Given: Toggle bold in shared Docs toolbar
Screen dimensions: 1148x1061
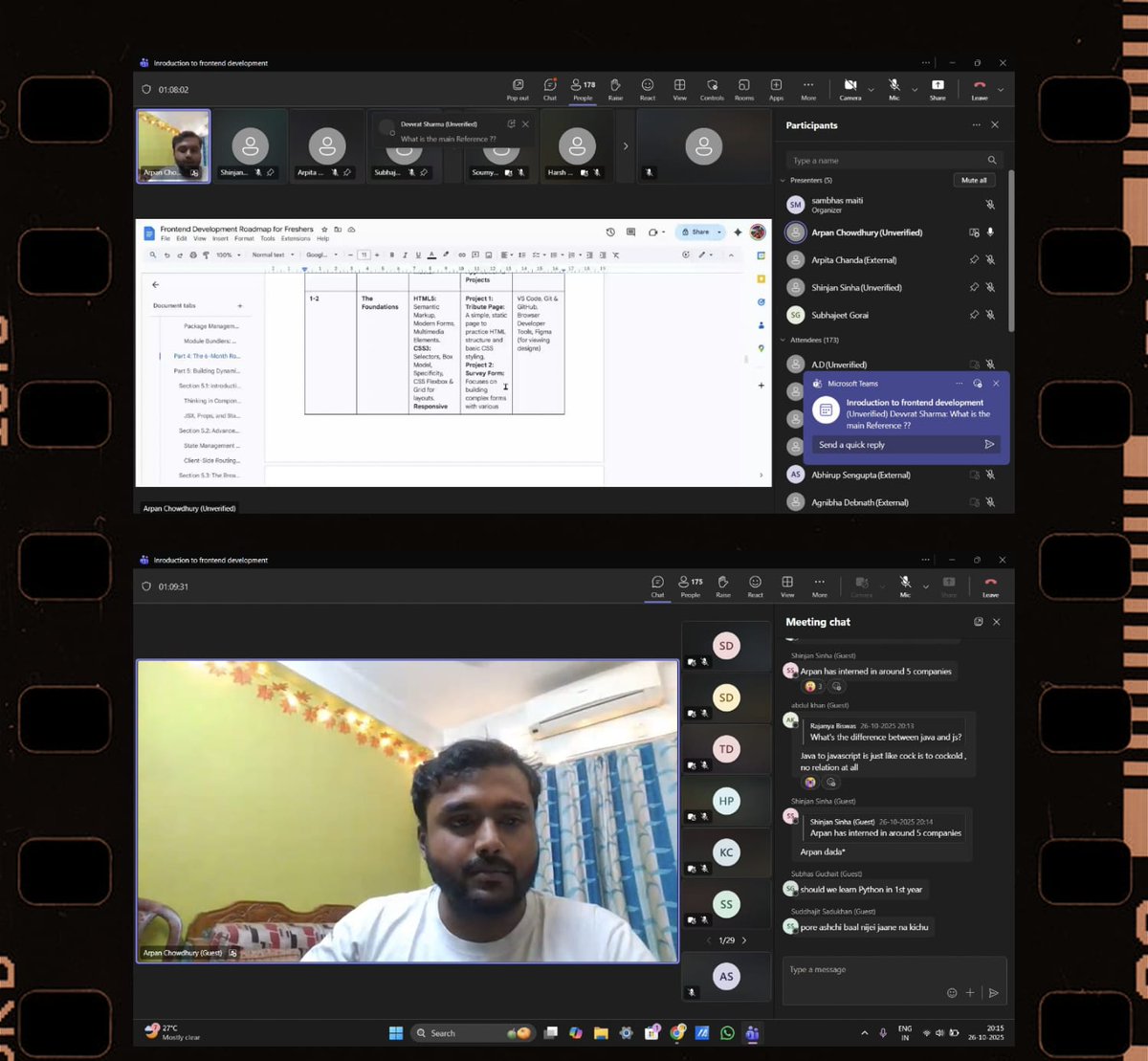Looking at the screenshot, I should click(x=391, y=255).
